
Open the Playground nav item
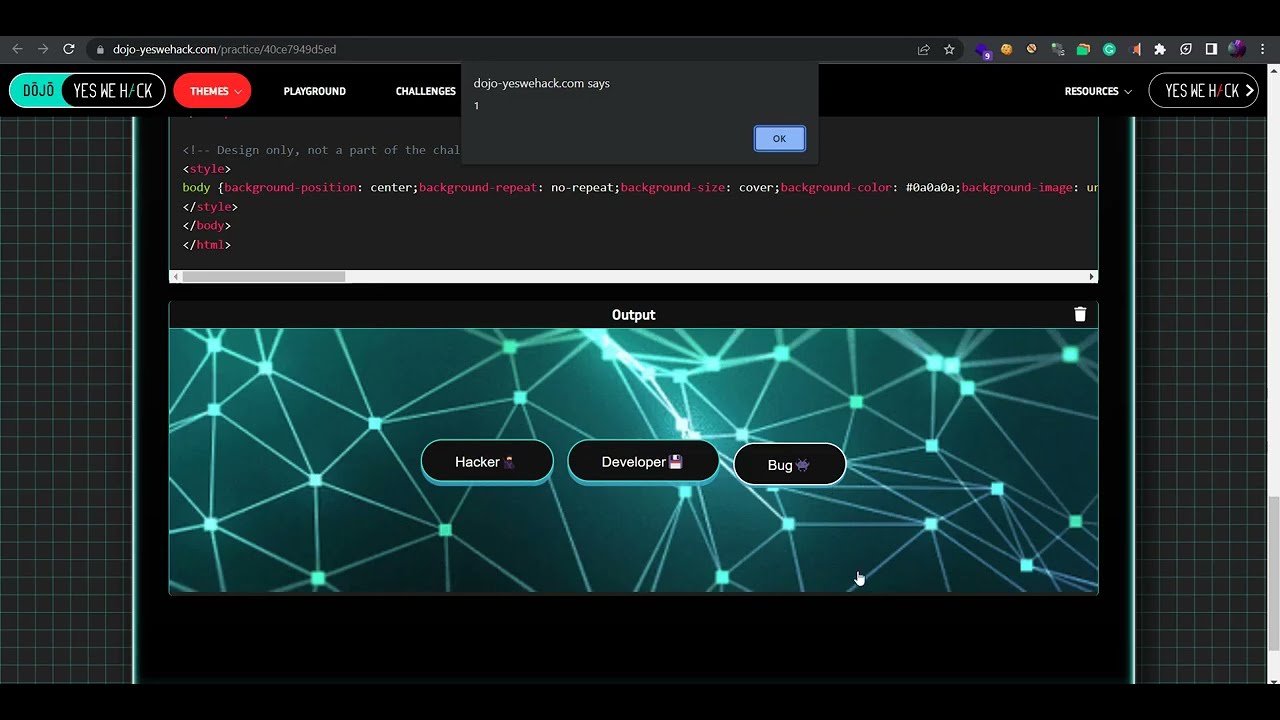point(314,91)
